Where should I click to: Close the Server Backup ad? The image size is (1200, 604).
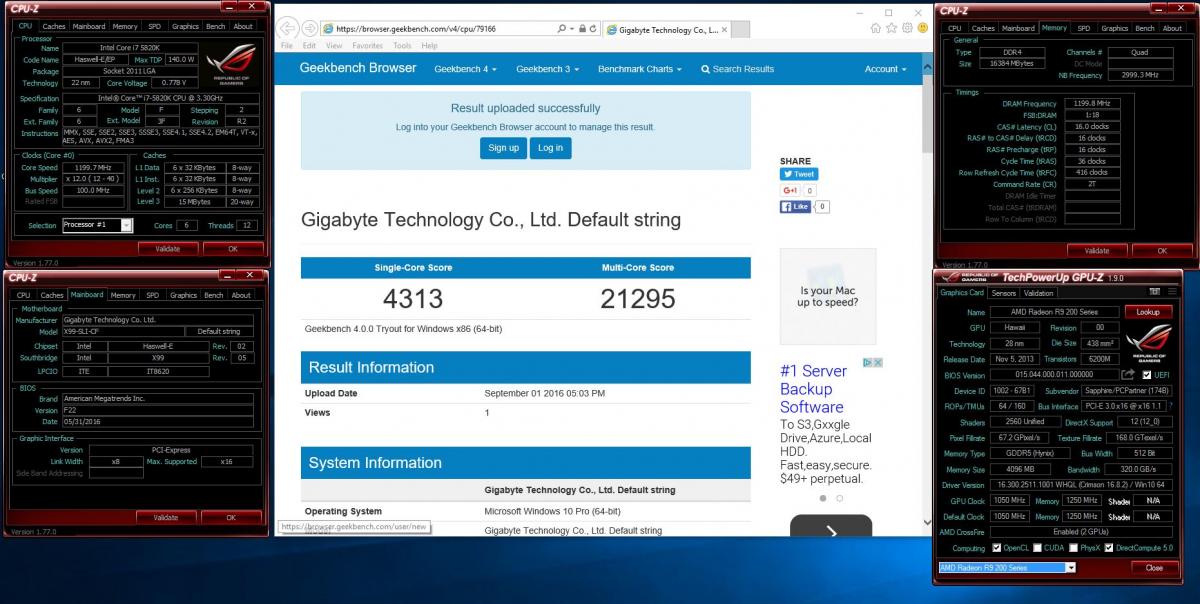(x=878, y=362)
